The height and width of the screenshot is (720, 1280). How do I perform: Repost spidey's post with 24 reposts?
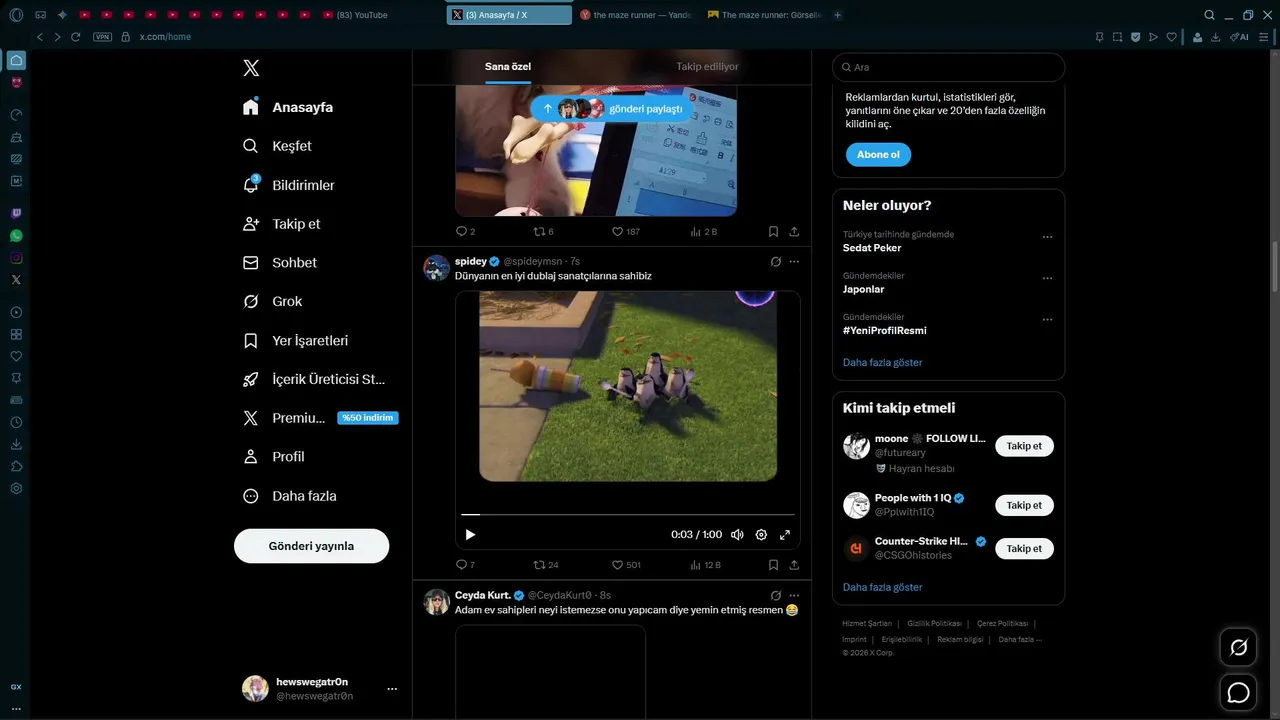click(x=546, y=565)
